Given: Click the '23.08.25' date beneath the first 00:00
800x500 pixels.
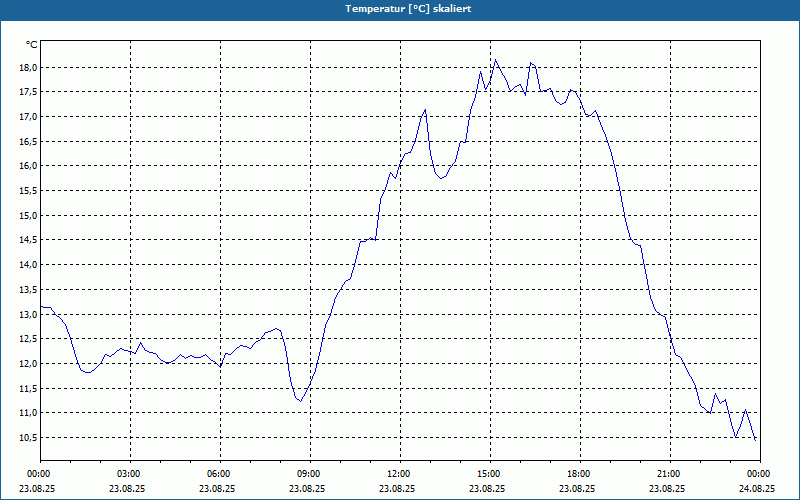Looking at the screenshot, I should 37,488.
